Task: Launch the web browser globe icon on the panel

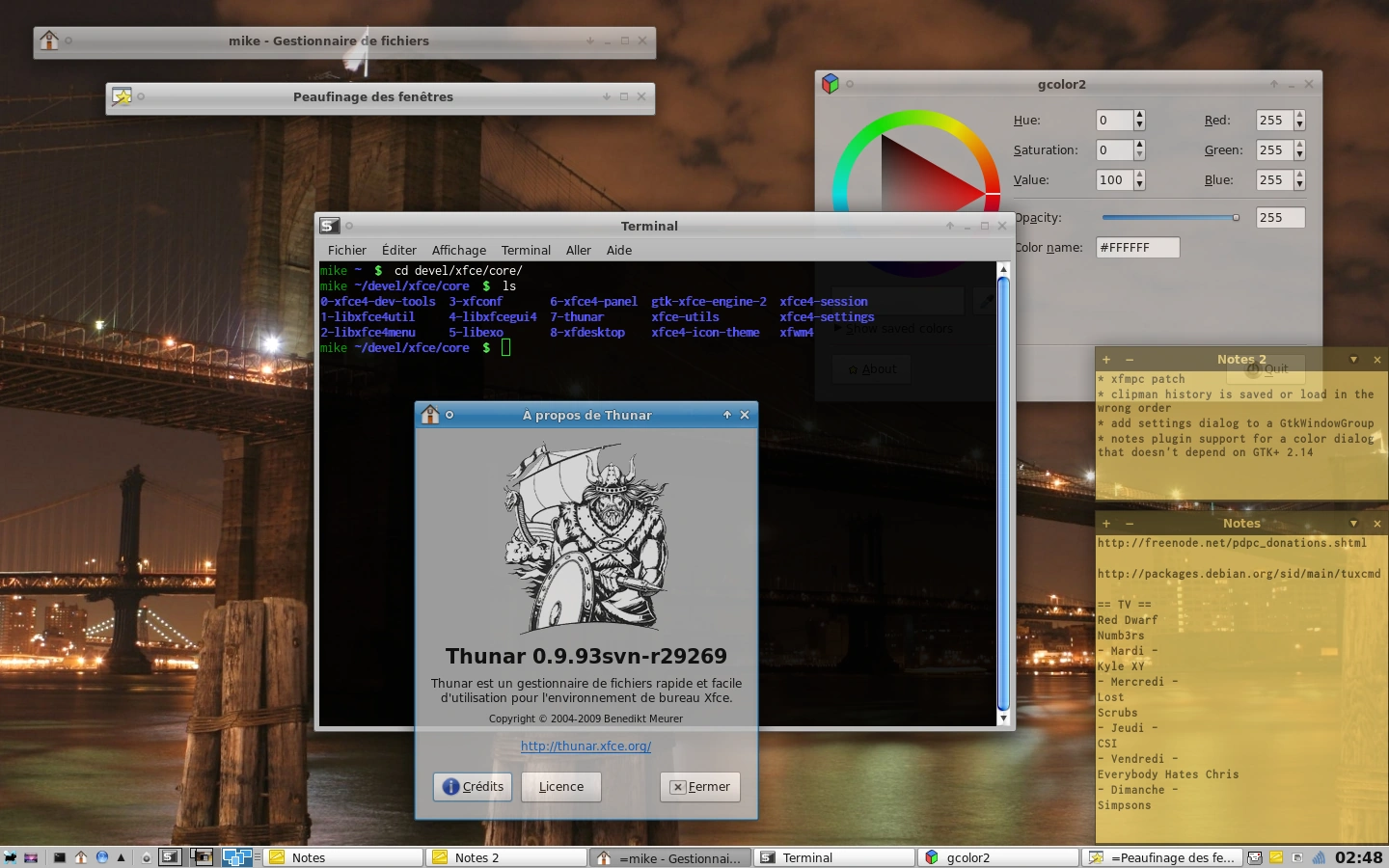Action: [x=102, y=856]
